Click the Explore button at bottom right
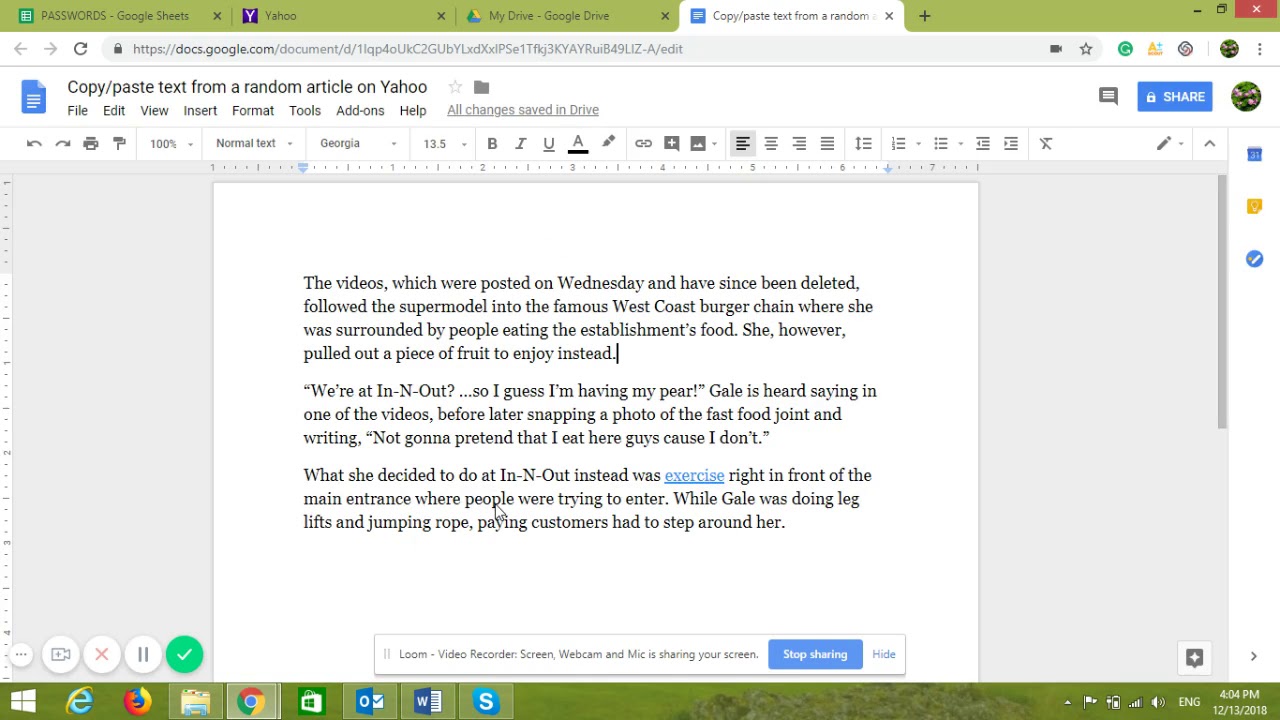Viewport: 1280px width, 720px height. click(x=1194, y=657)
